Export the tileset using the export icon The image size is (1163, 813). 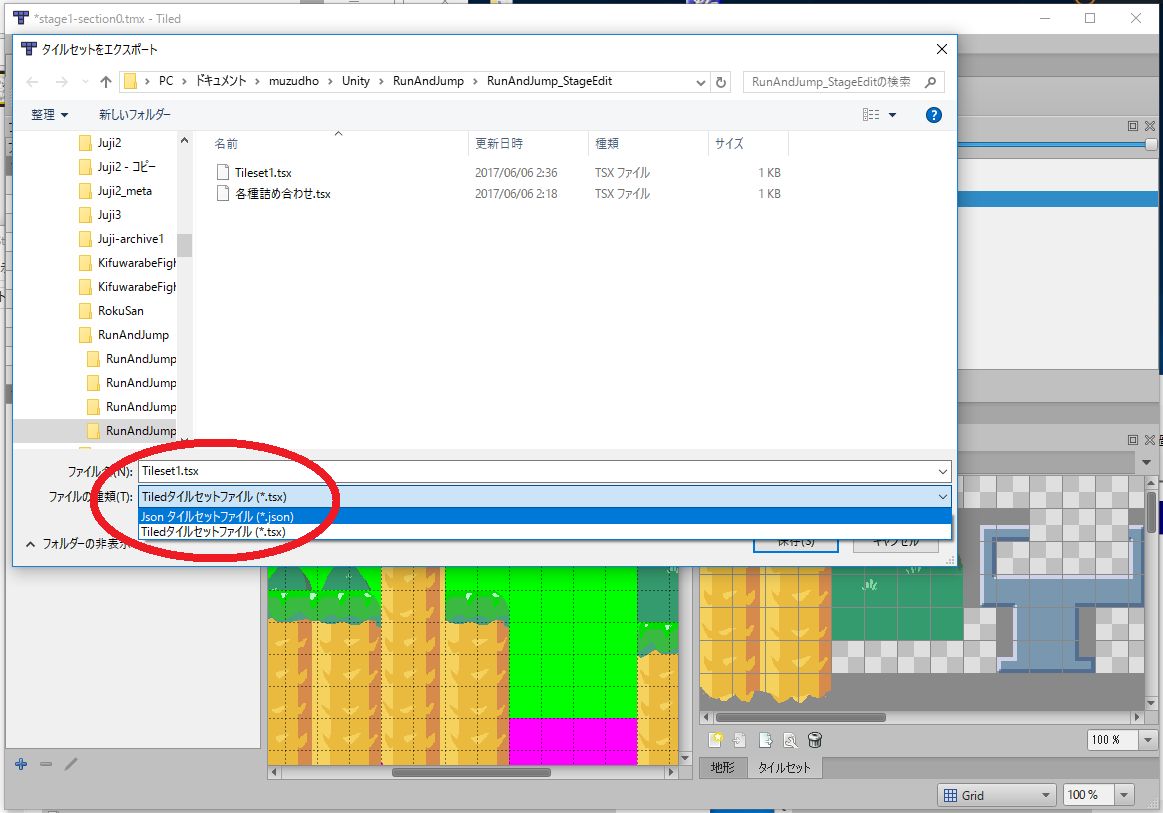click(765, 740)
